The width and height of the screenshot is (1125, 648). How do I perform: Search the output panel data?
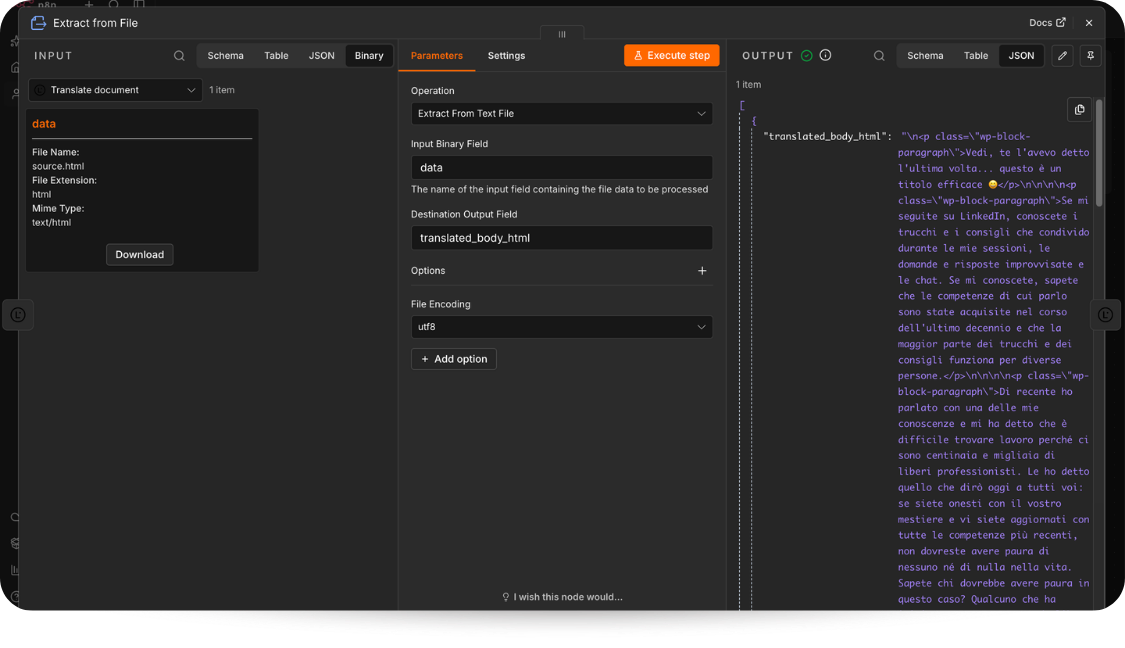pyautogui.click(x=879, y=56)
